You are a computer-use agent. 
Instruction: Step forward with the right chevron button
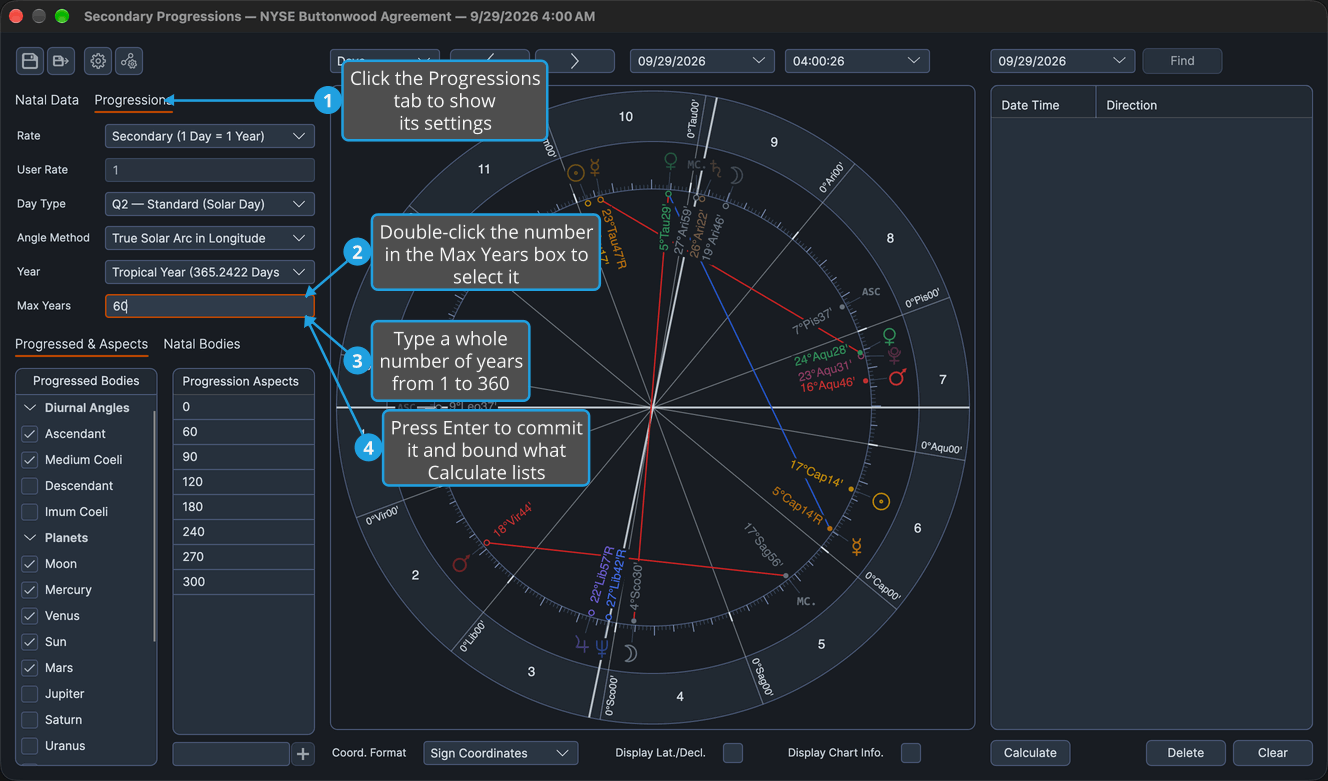click(575, 61)
